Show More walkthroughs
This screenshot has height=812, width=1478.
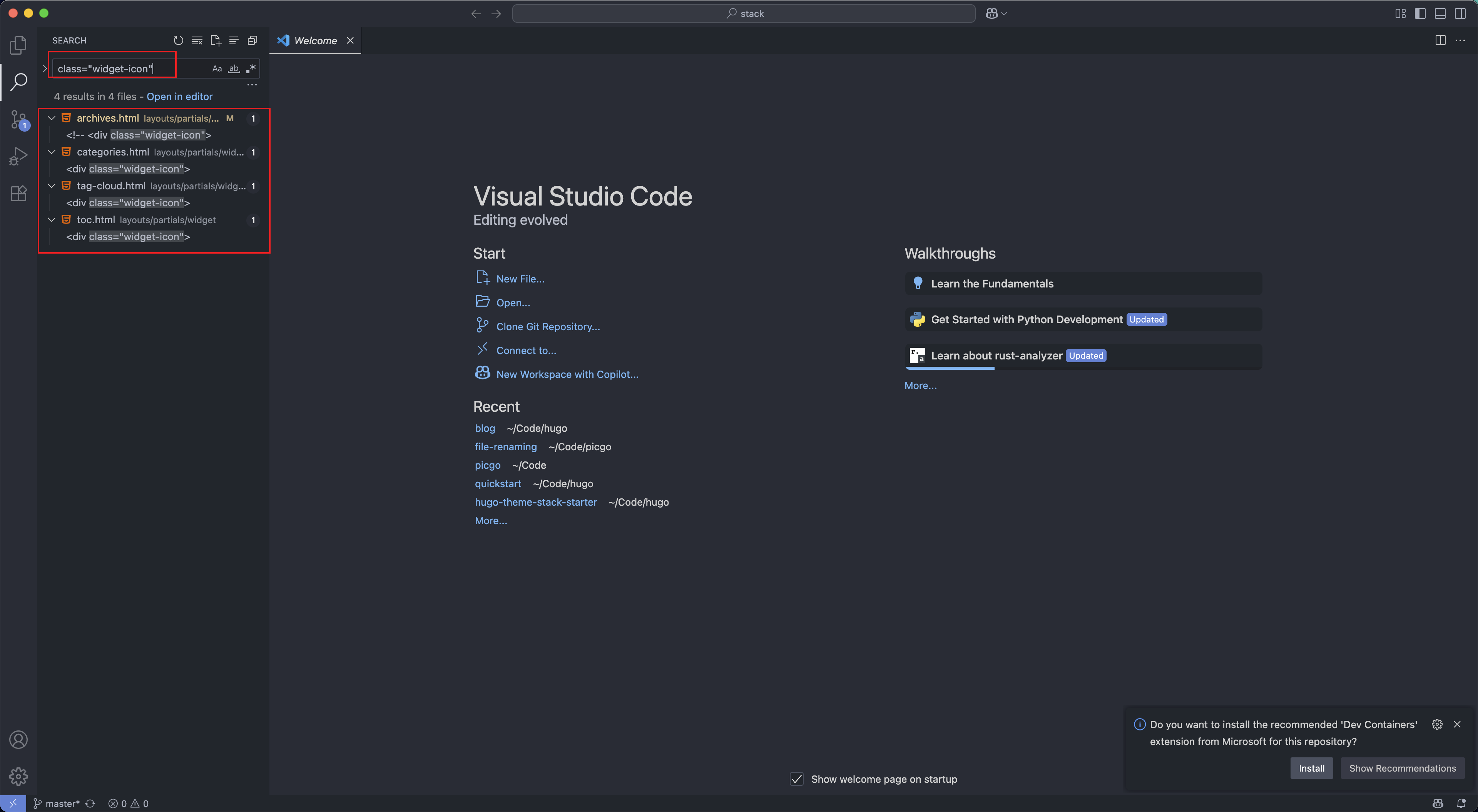click(920, 386)
